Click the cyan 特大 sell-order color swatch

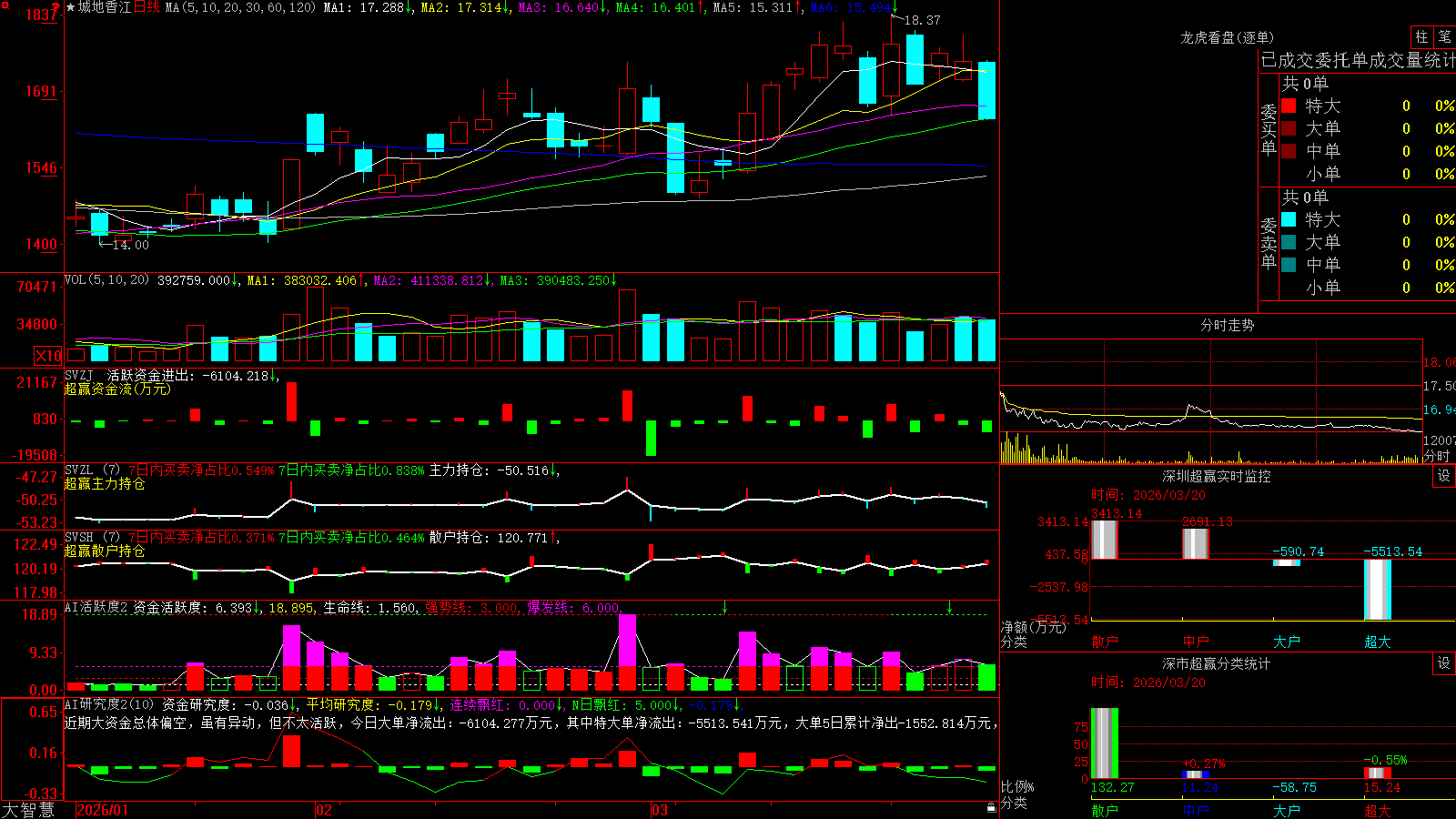(x=1289, y=219)
